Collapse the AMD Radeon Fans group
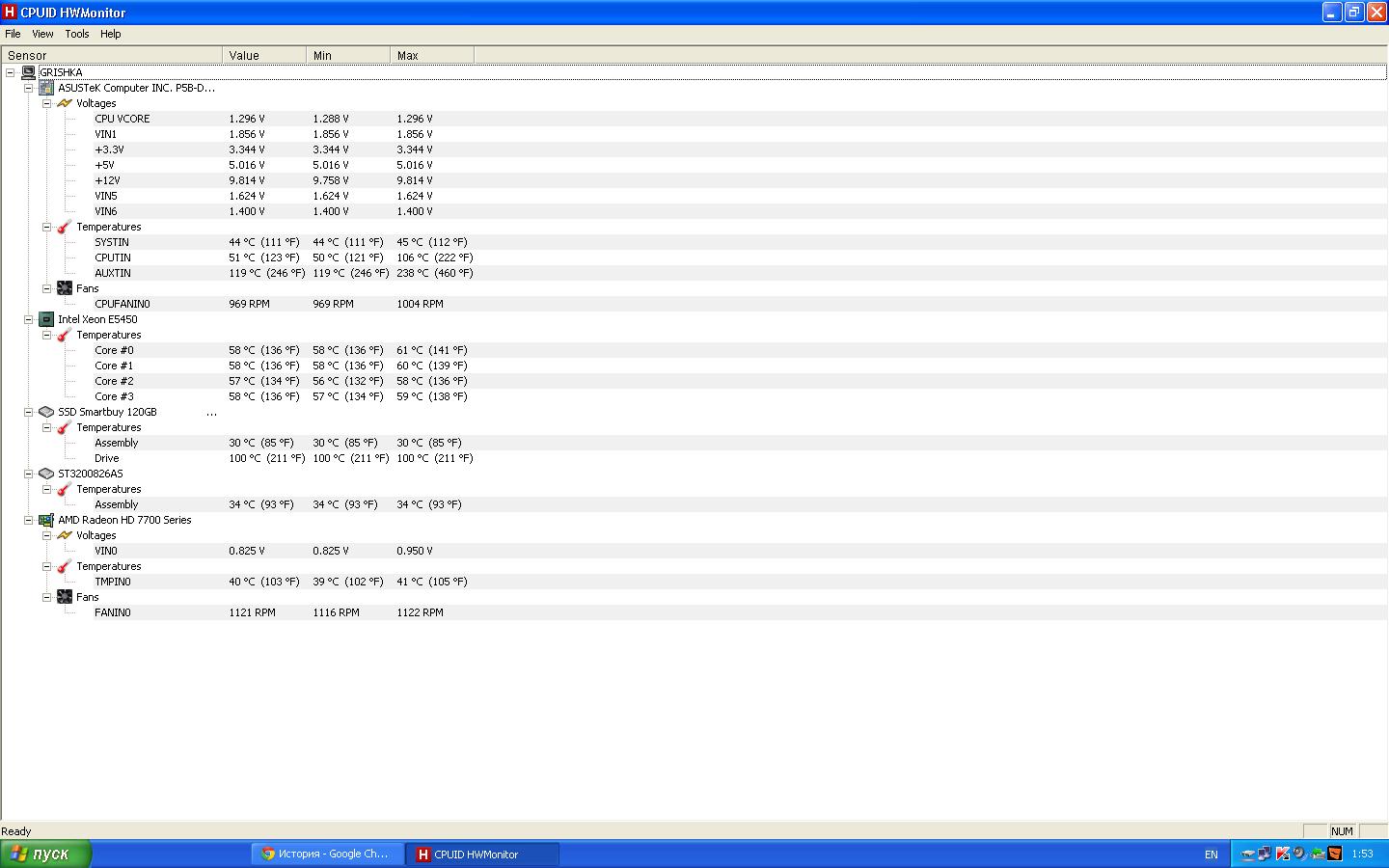 pos(46,597)
